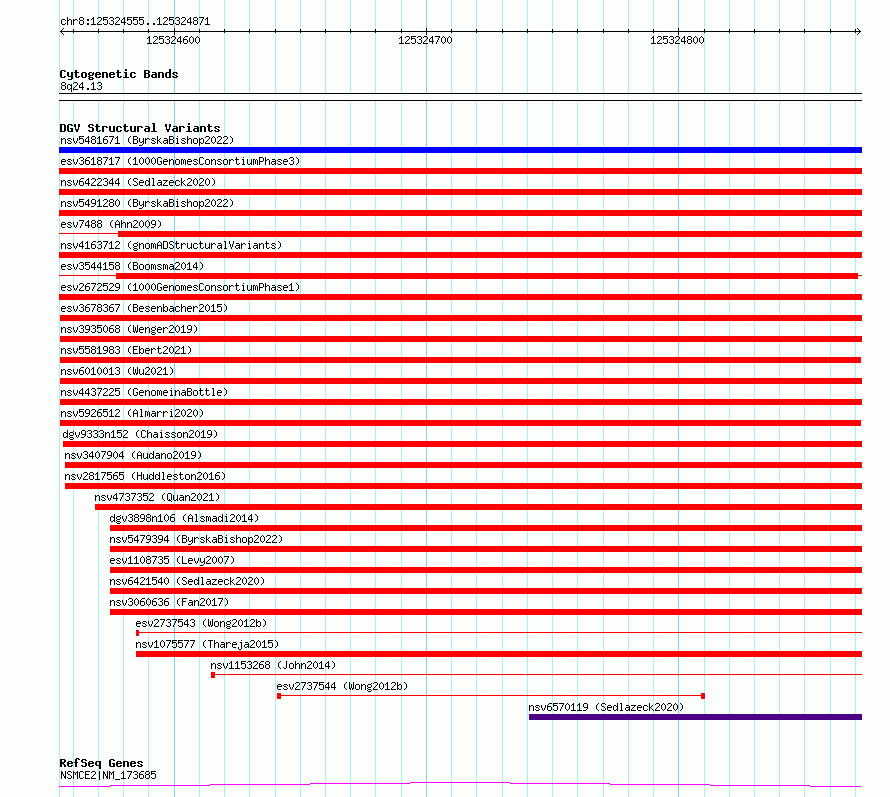This screenshot has width=890, height=797.
Task: Open nsv5581983 (Ebert2021) variant
Action: tap(126, 350)
